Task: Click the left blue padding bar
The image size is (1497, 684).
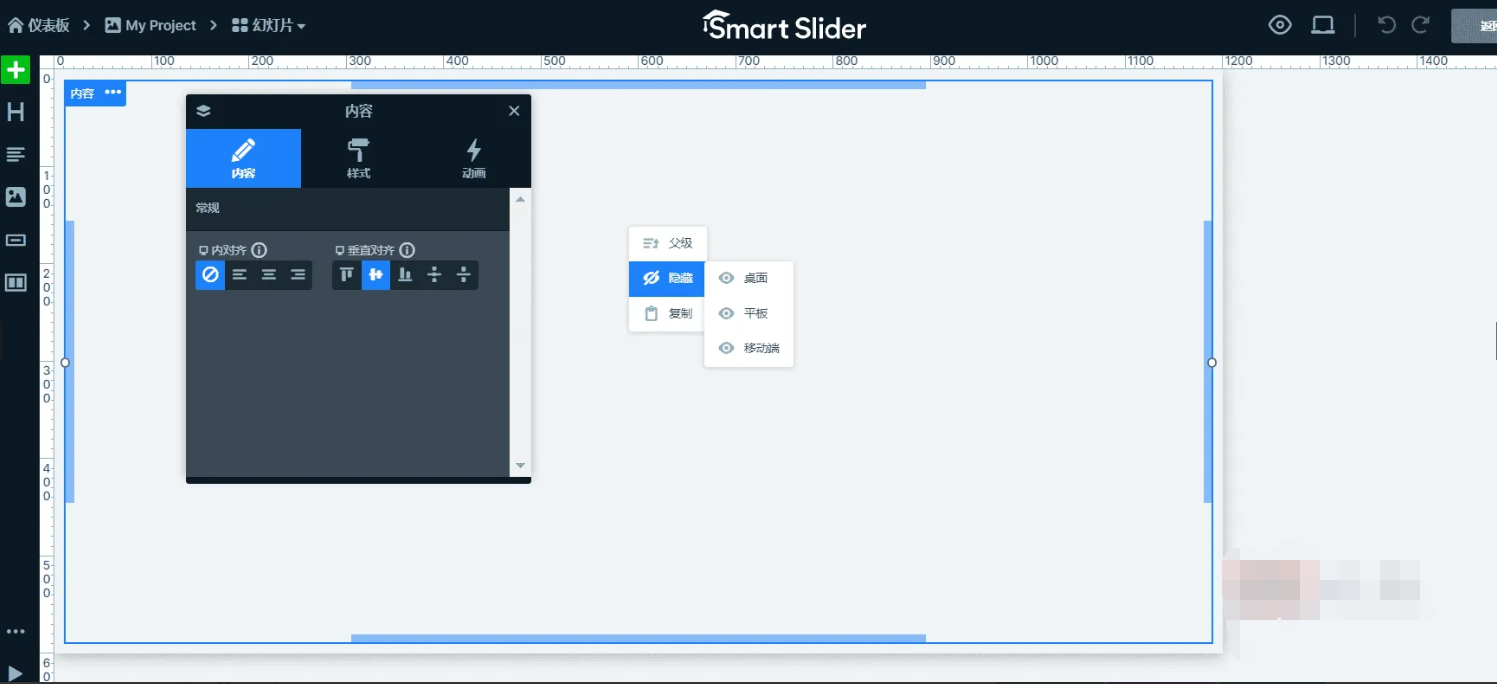Action: tap(70, 362)
